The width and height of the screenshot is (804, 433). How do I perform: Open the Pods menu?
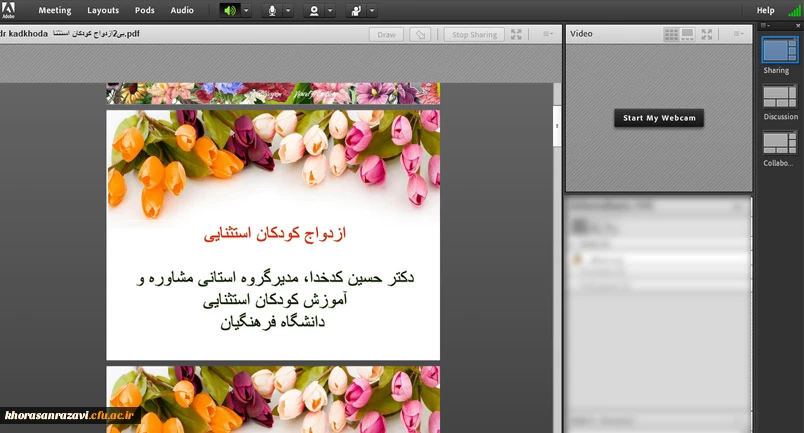click(145, 10)
